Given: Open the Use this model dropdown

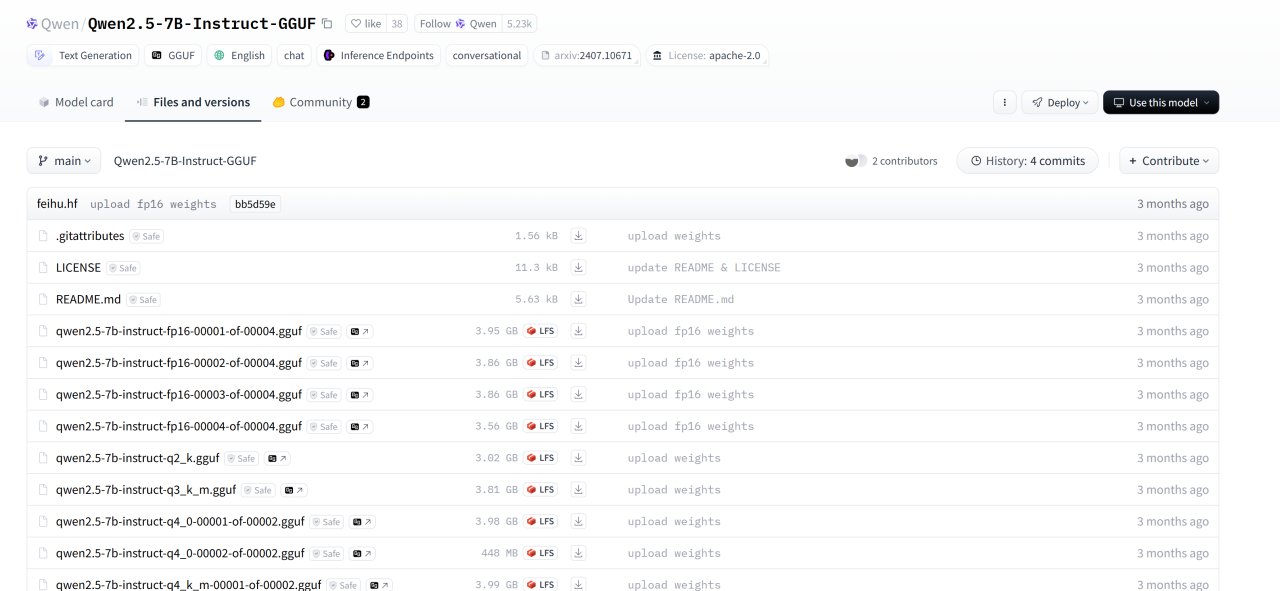Looking at the screenshot, I should (x=1161, y=102).
